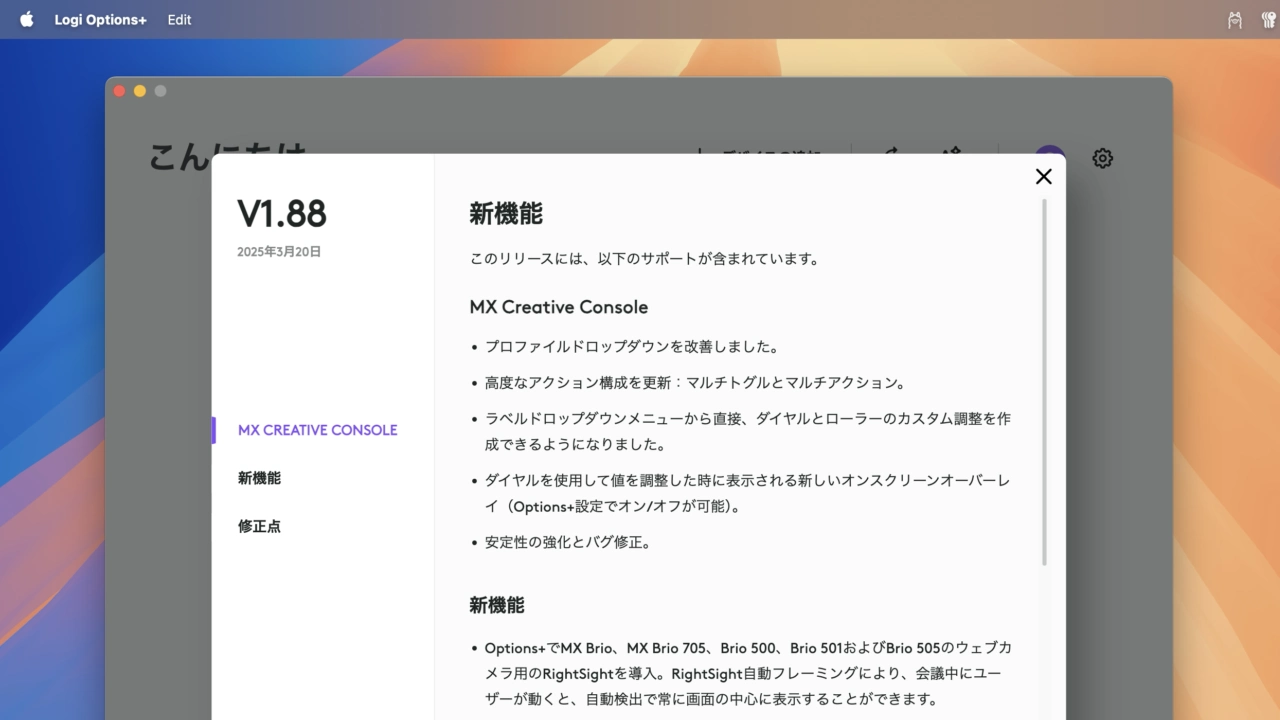Open the Edit menu
The width and height of the screenshot is (1280, 720).
[179, 20]
